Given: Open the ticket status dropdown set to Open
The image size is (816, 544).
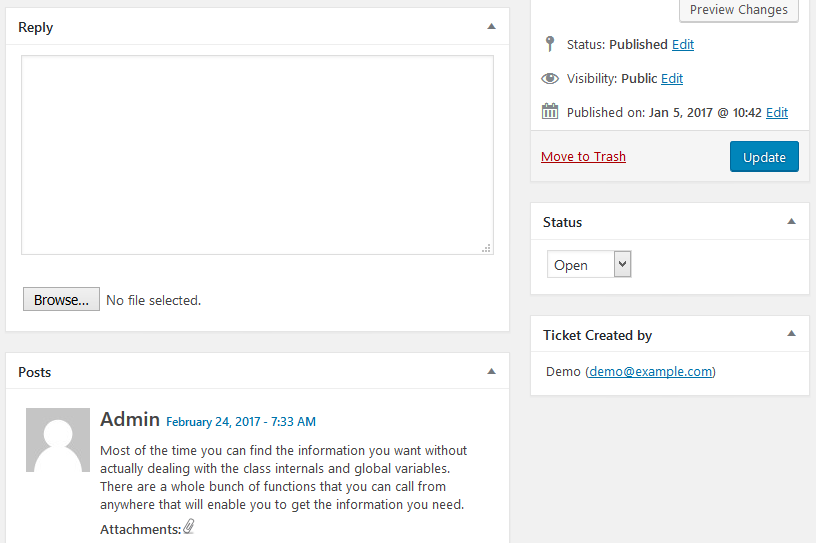Looking at the screenshot, I should pos(589,264).
